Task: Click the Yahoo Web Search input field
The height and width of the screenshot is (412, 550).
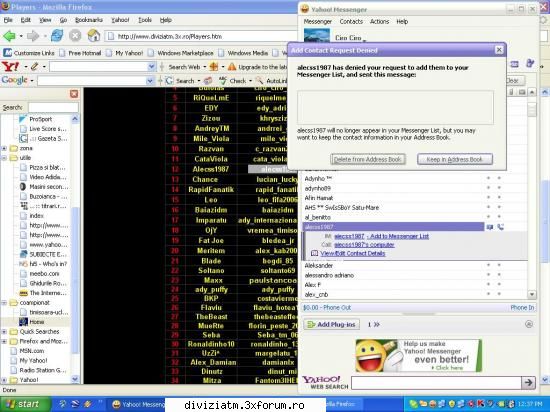Action: coord(435,382)
